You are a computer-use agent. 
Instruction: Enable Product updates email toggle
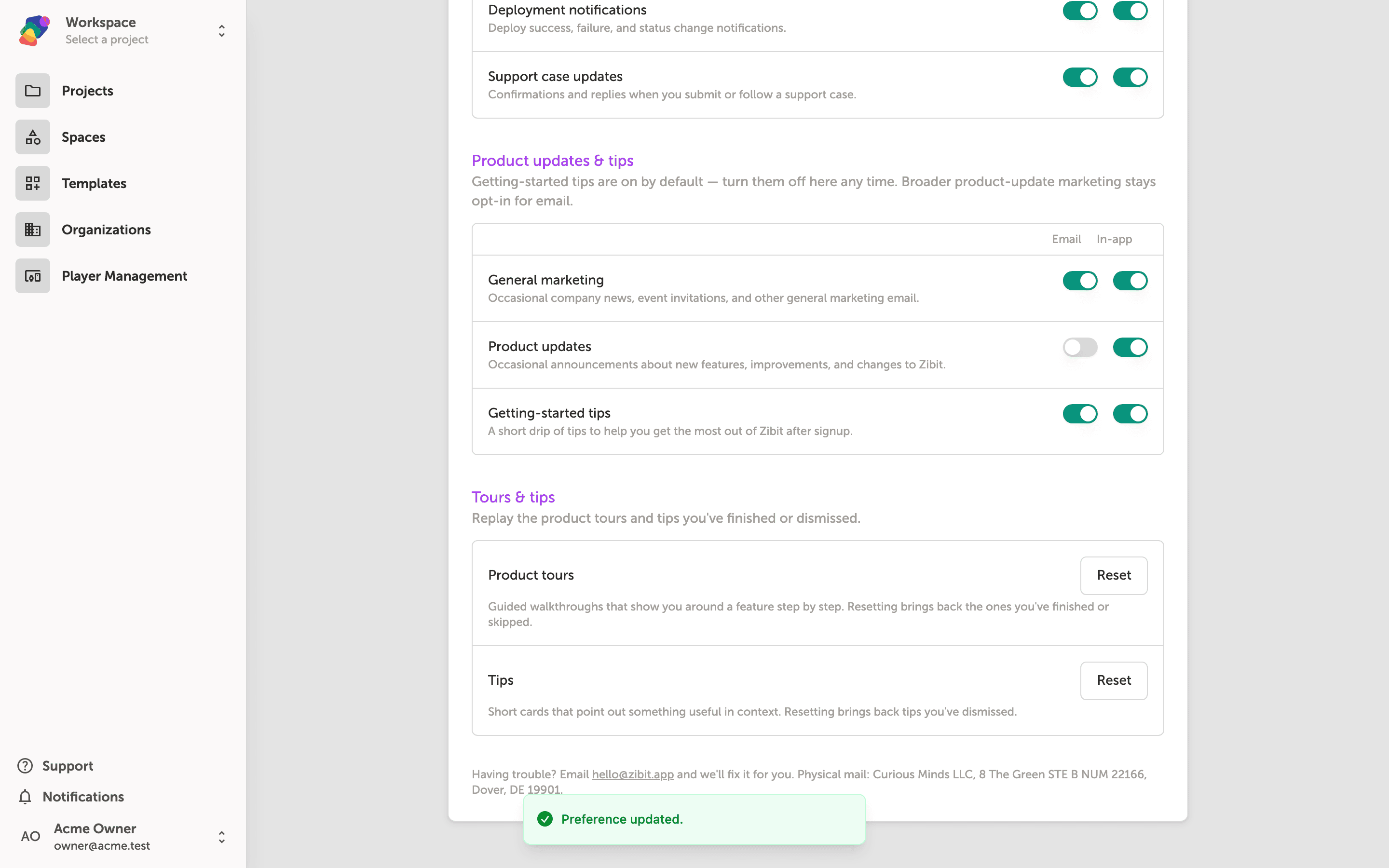coord(1080,347)
